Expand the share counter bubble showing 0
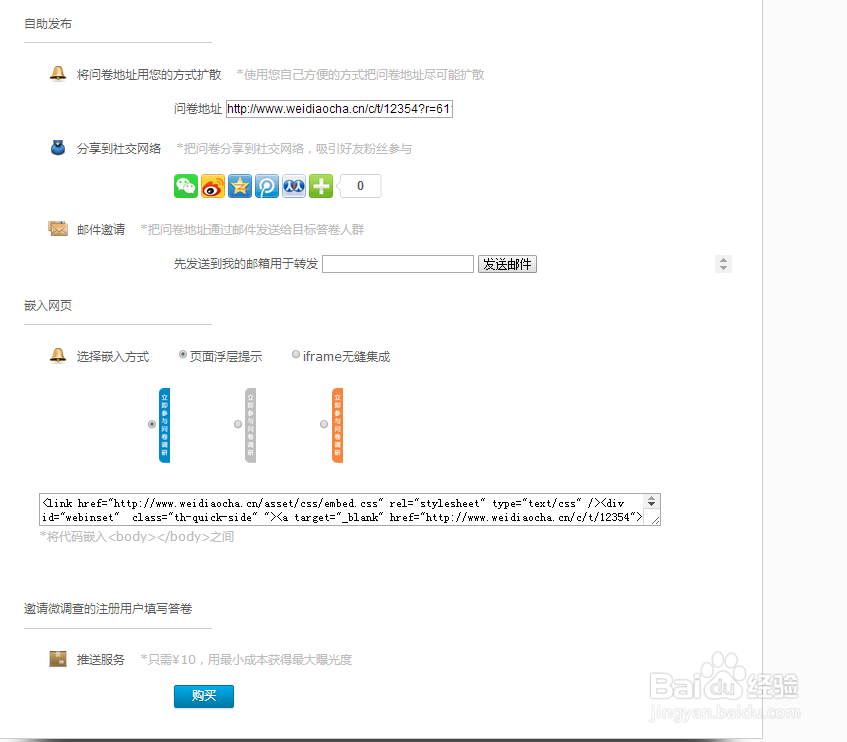 coord(360,186)
